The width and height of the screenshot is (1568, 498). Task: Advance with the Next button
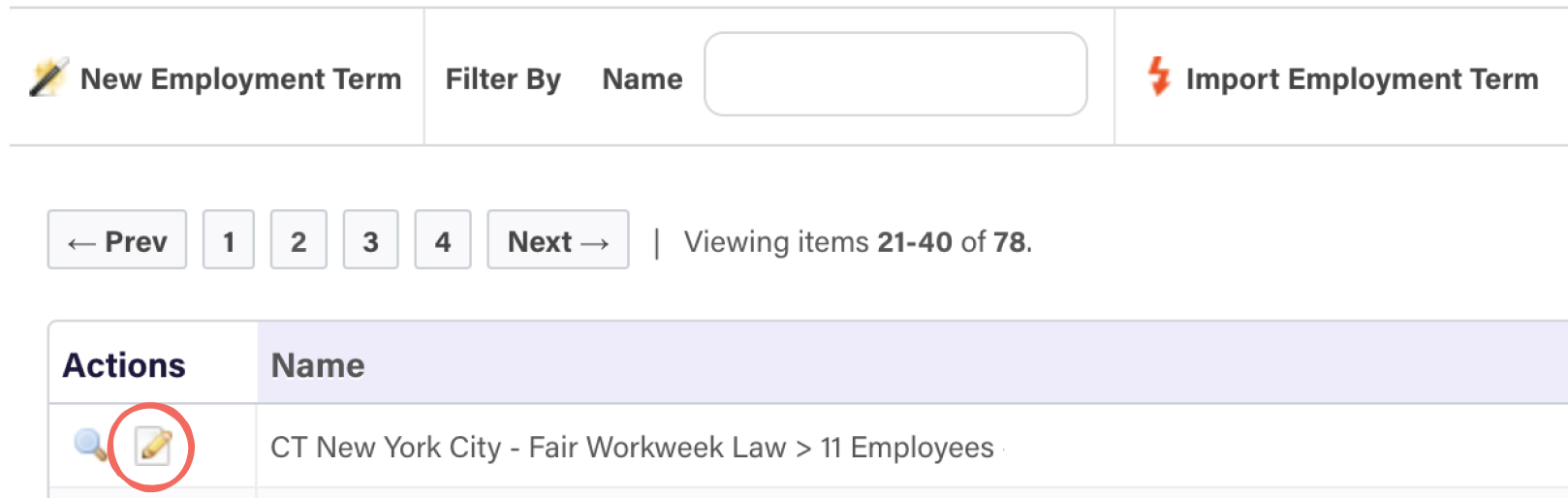click(x=558, y=239)
